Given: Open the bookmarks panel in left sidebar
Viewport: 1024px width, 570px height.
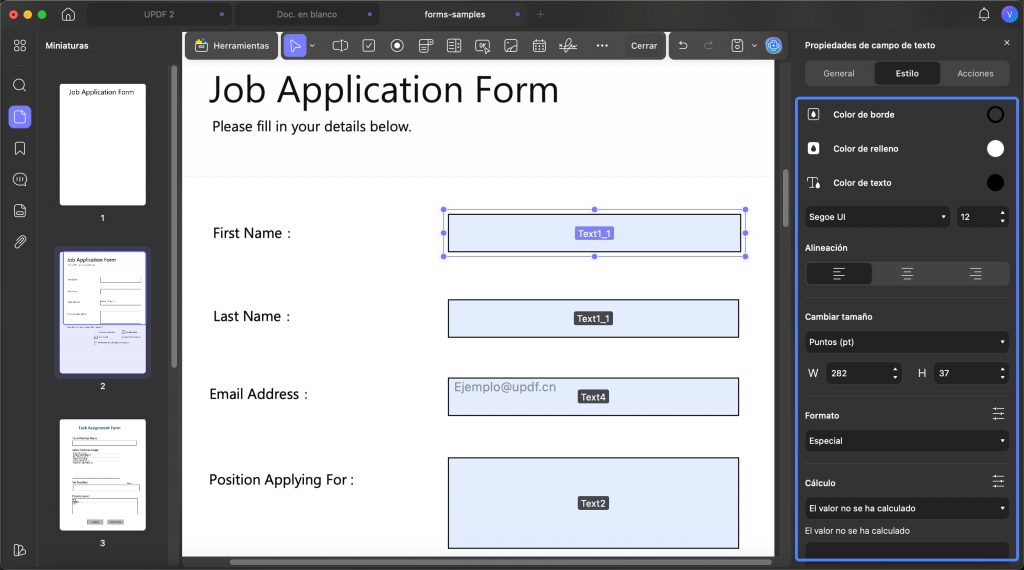Looking at the screenshot, I should 20,148.
